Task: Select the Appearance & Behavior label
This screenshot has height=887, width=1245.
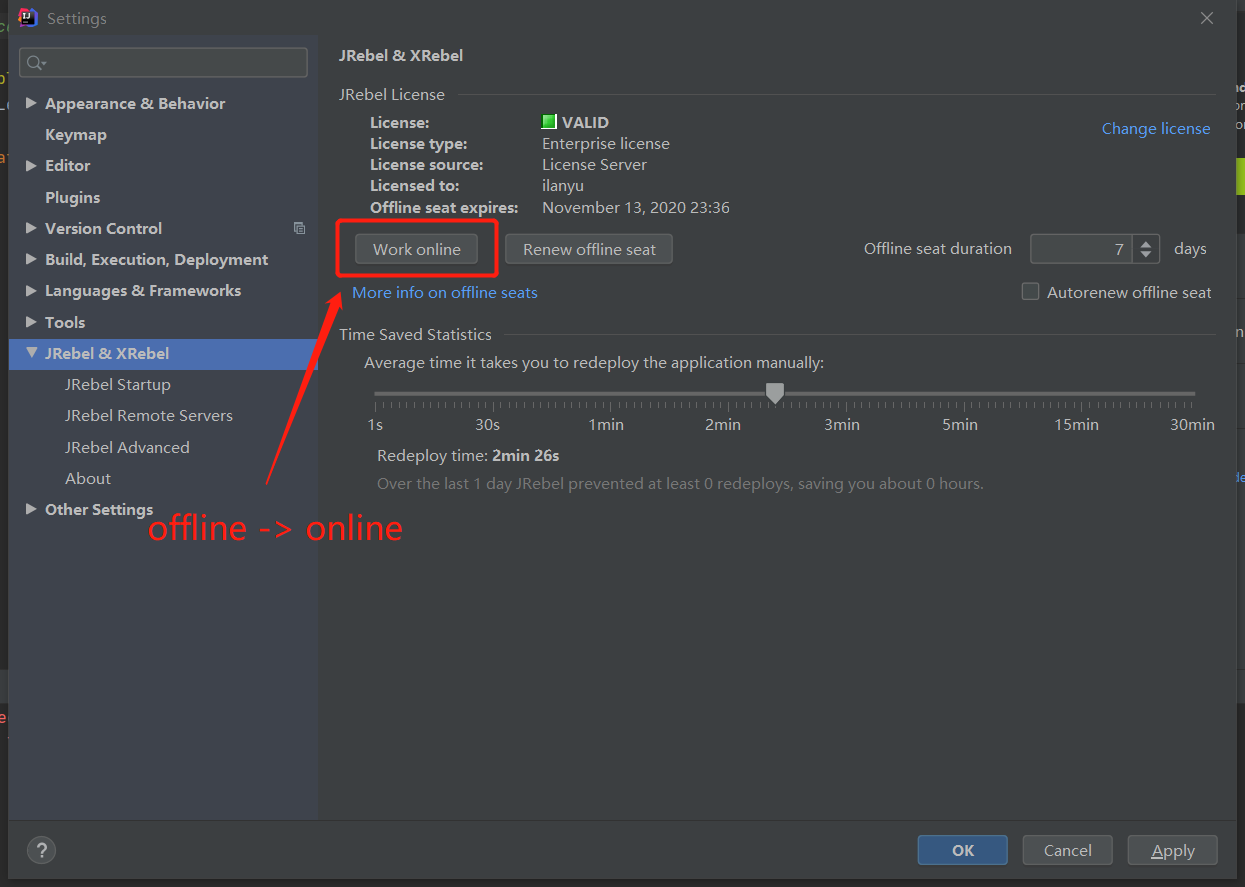Action: pos(135,103)
